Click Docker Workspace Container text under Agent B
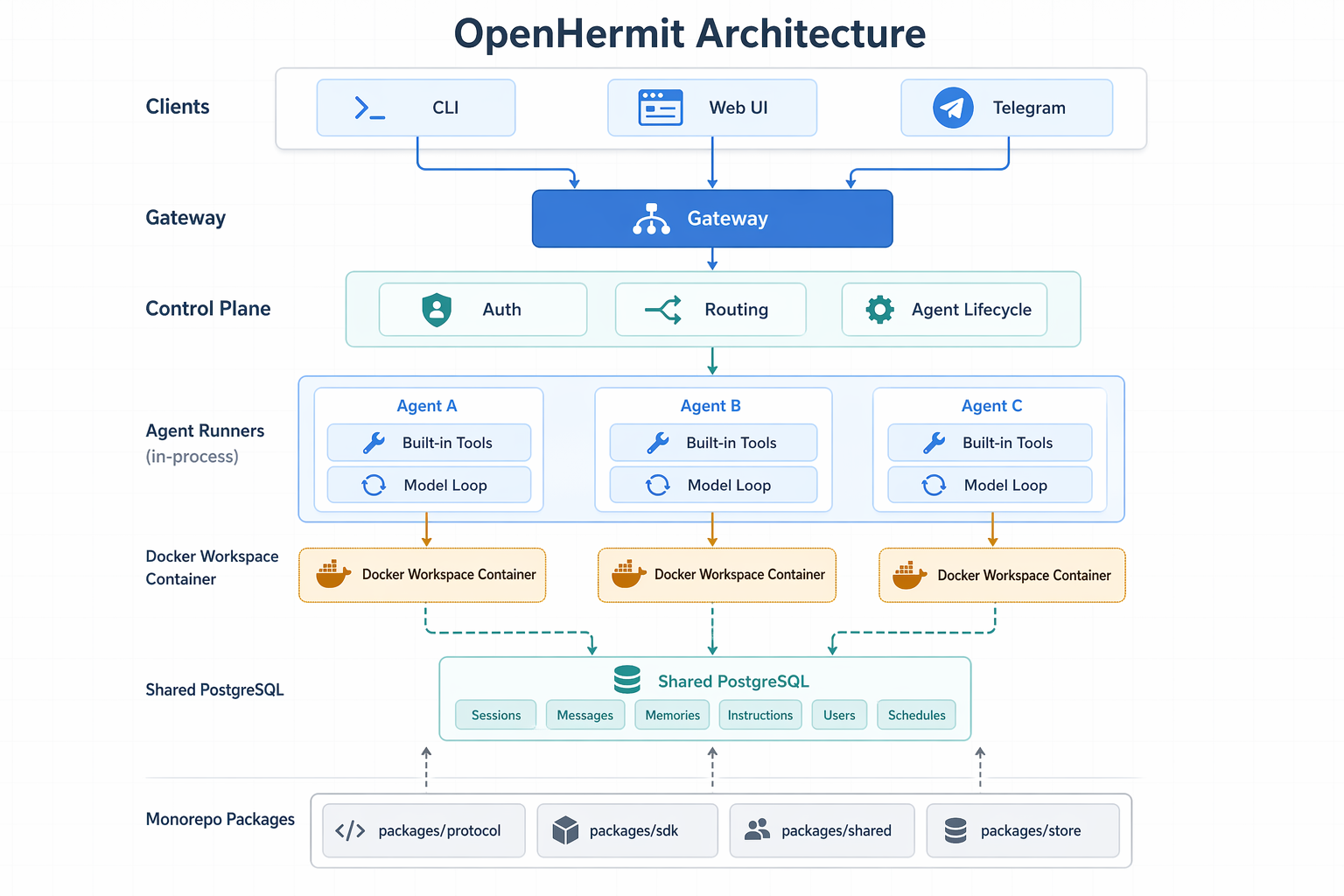This screenshot has height=896, width=1344. pos(739,575)
